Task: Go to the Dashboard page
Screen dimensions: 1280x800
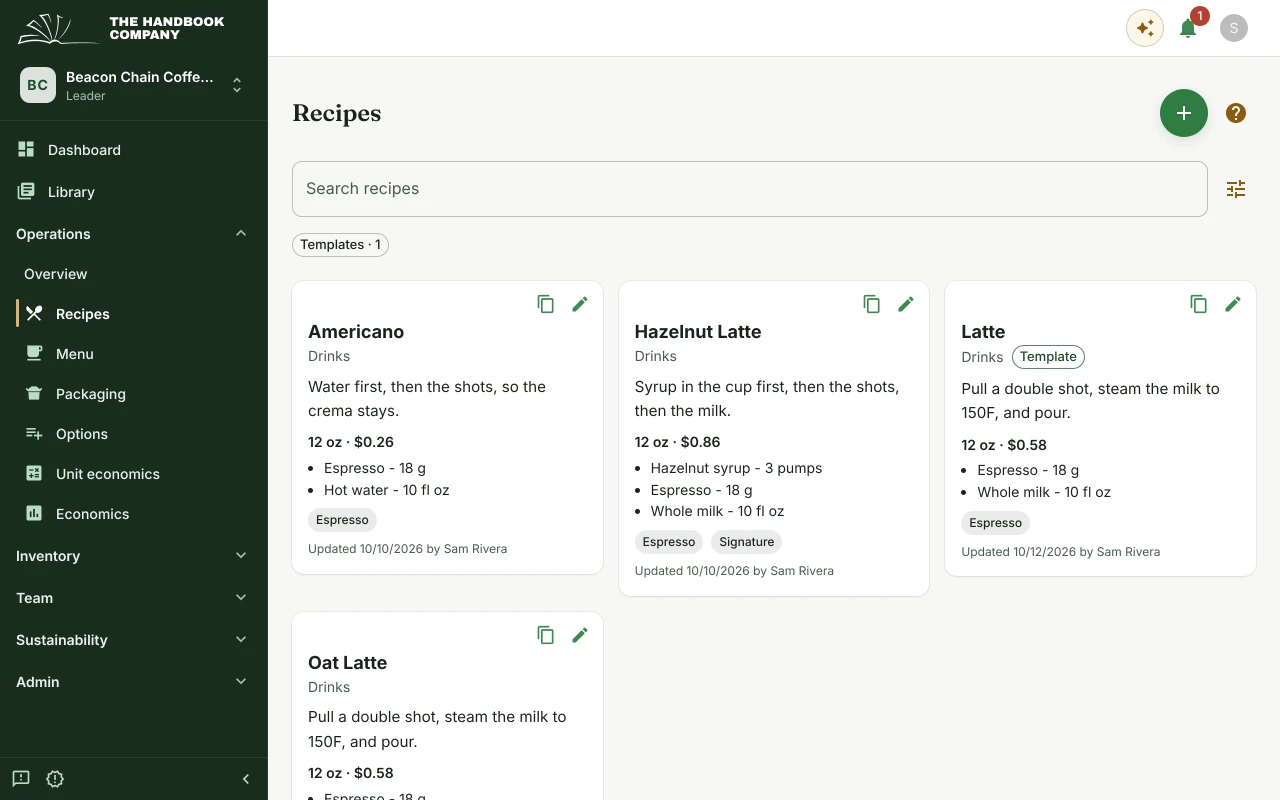Action: (134, 150)
